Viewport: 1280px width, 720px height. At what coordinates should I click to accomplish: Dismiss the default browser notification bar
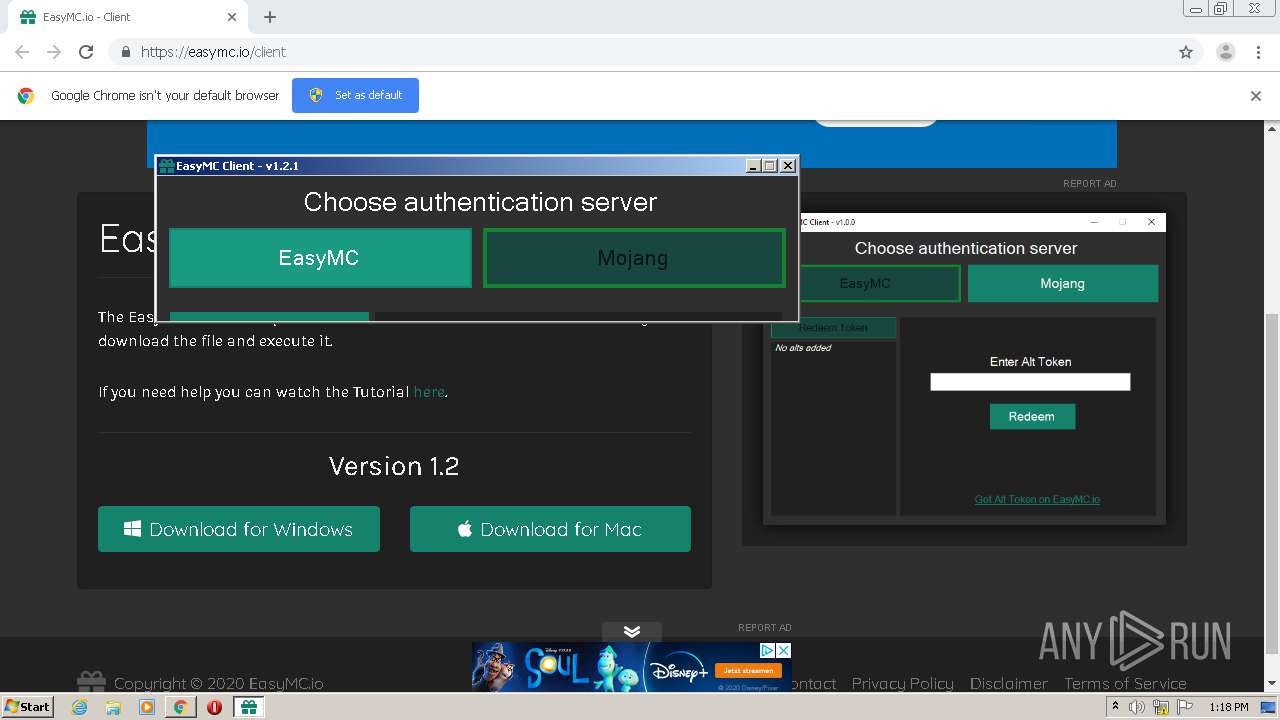(1256, 96)
